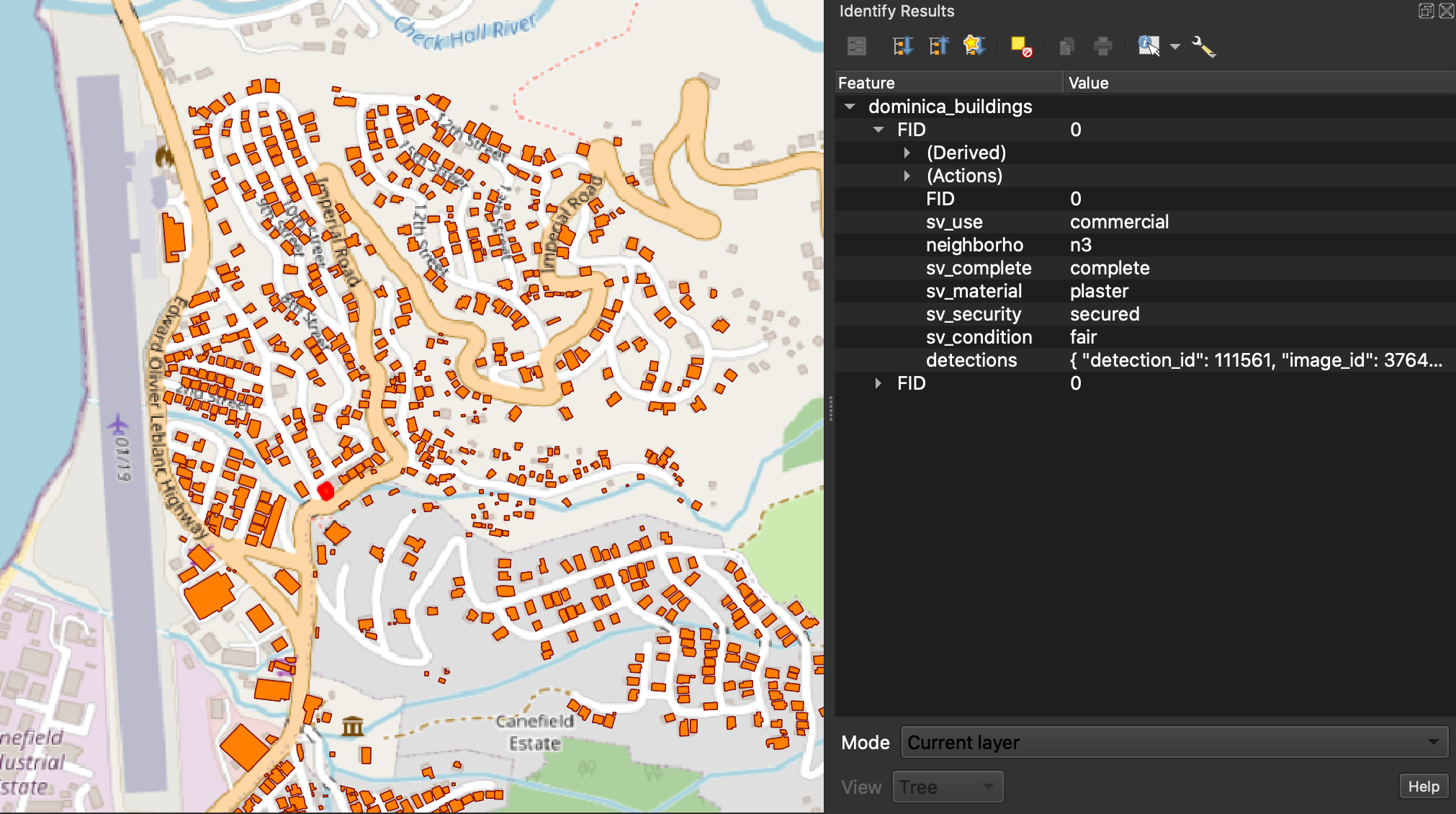The height and width of the screenshot is (814, 1456).
Task: Close the Identify Results panel
Action: (1446, 11)
